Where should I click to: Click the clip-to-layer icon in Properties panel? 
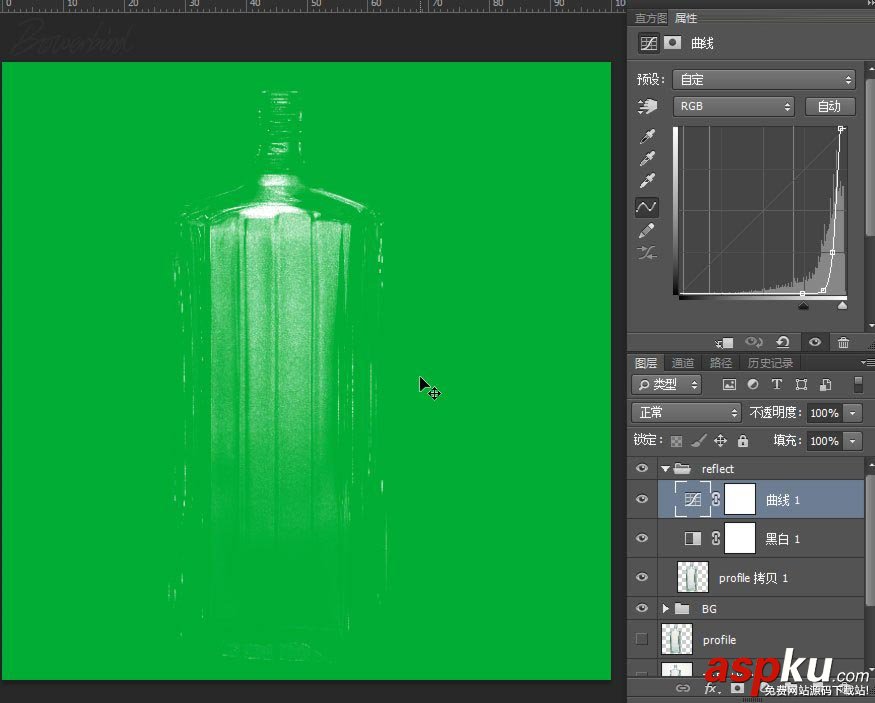tap(725, 342)
